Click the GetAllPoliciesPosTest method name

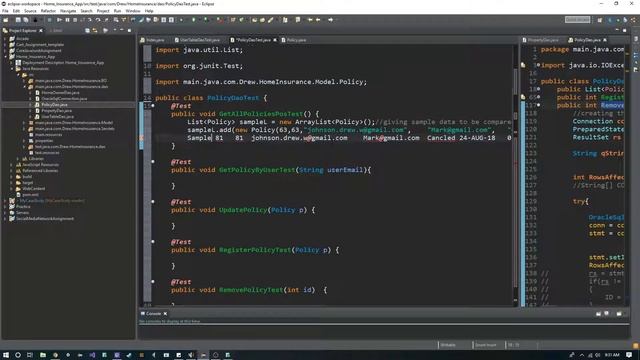pos(261,114)
